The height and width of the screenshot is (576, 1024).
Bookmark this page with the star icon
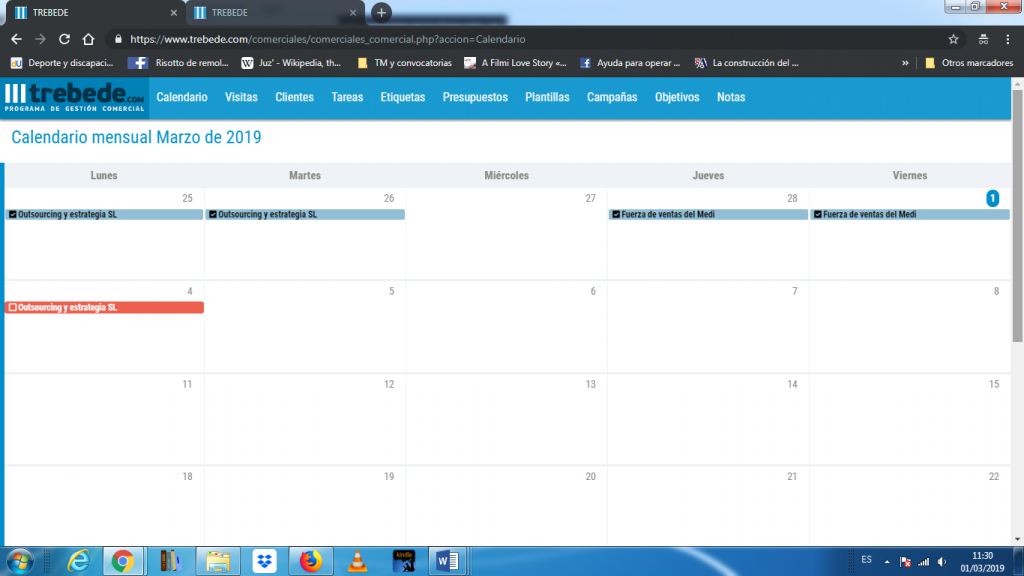pyautogui.click(x=955, y=40)
